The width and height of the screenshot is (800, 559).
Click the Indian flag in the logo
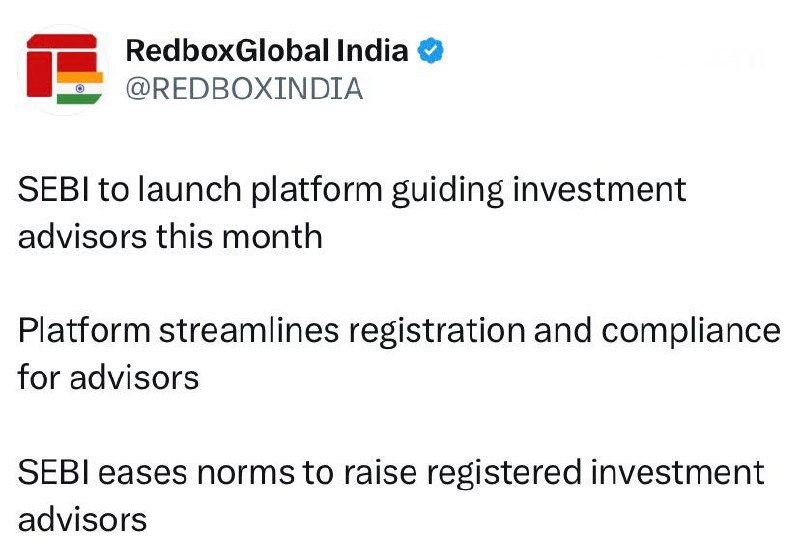pos(79,88)
